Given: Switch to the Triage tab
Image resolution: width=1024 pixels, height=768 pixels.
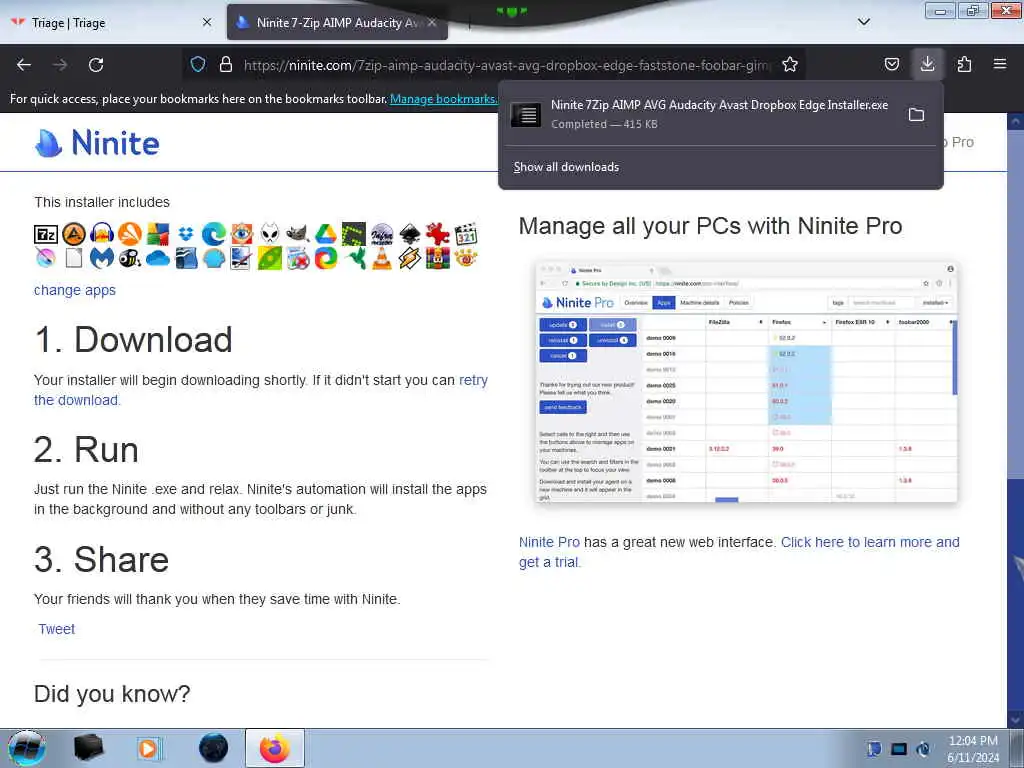Looking at the screenshot, I should 111,23.
